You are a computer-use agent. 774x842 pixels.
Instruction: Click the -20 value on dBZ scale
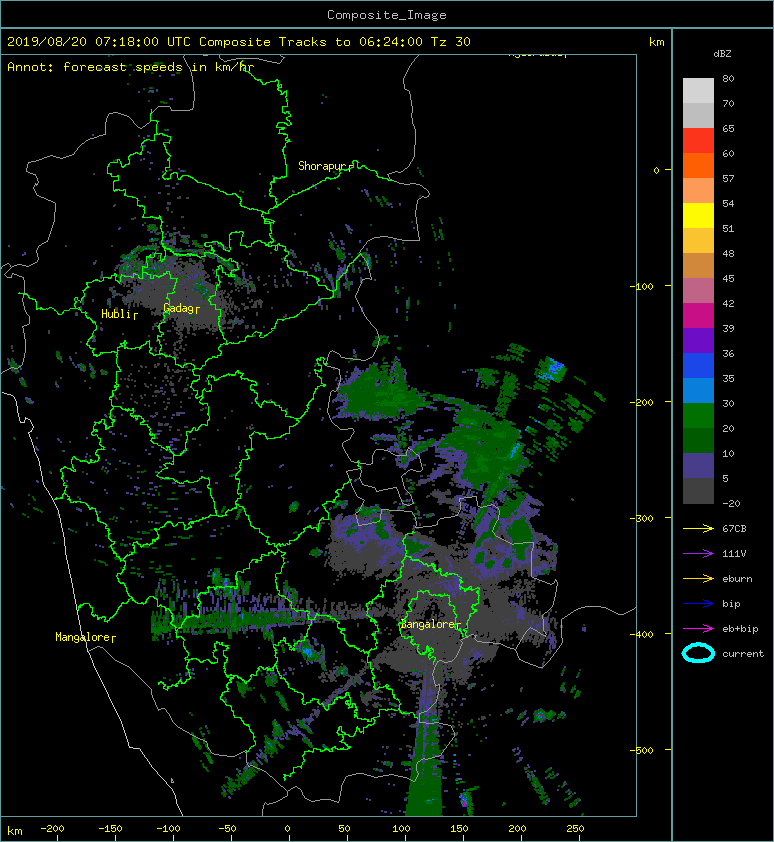731,504
